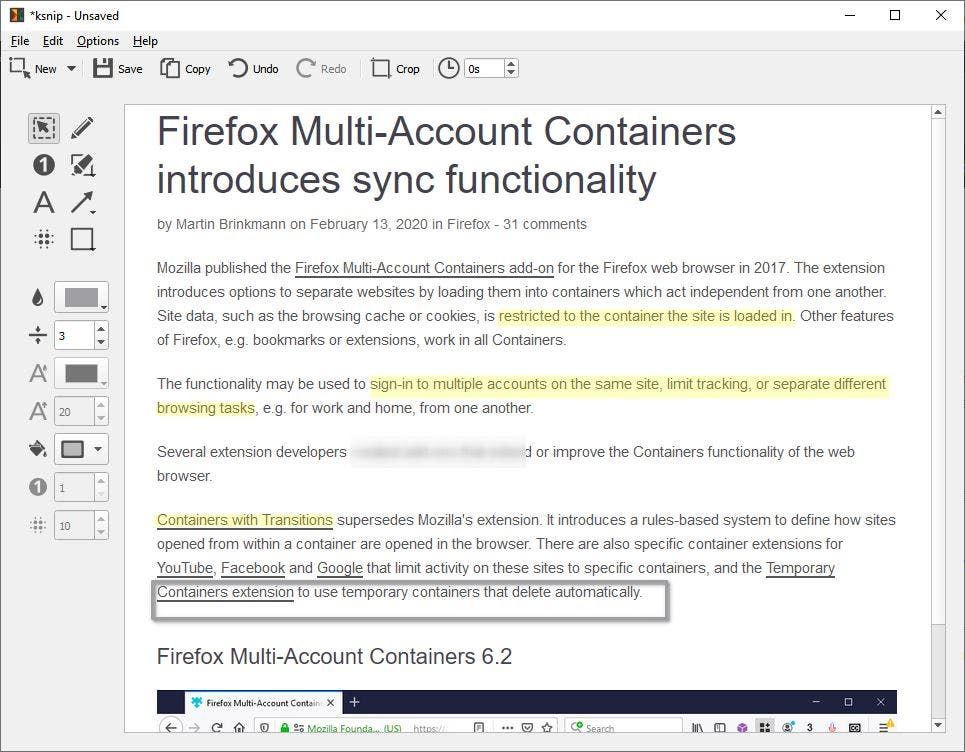Viewport: 965px width, 752px height.
Task: Click the greyed Redo button
Action: 321,68
